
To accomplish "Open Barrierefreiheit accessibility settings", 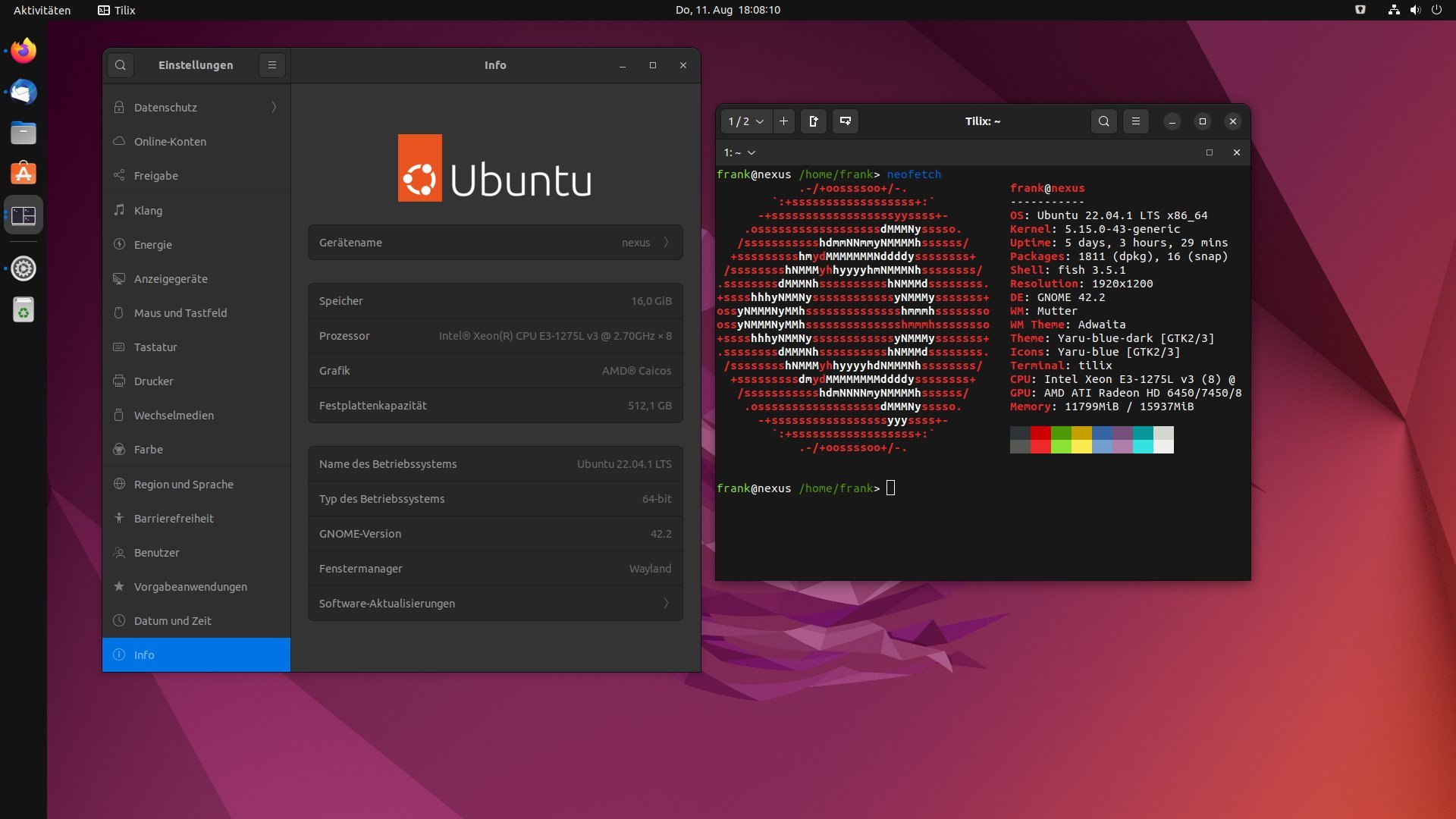I will (x=196, y=519).
